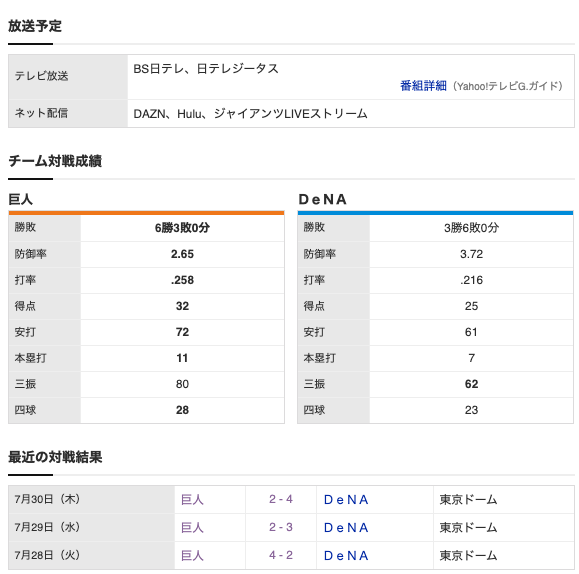Click the テレビ放送 row label
Viewport: 579px width, 574px height.
[x=41, y=76]
